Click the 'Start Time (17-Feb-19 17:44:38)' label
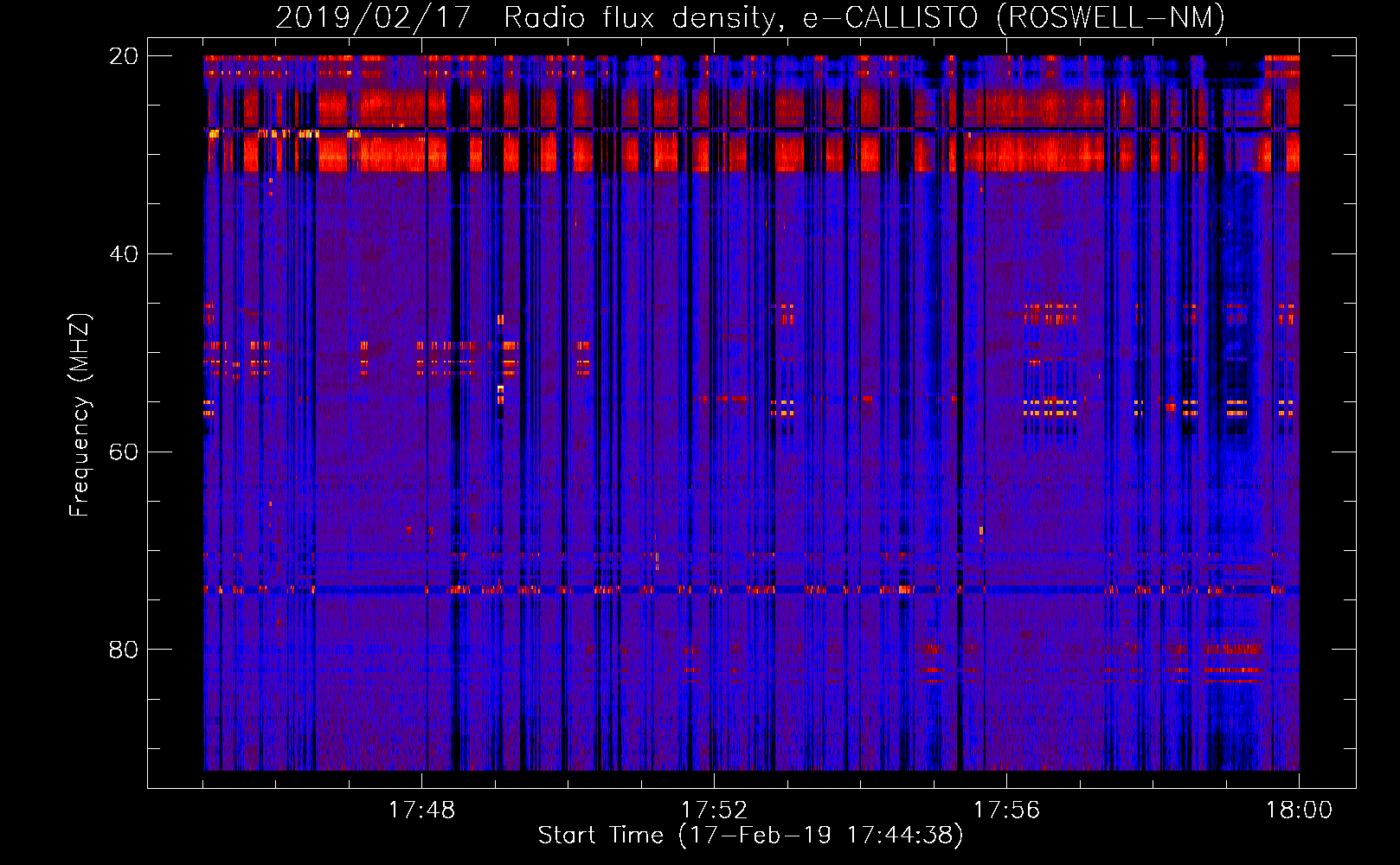The width and height of the screenshot is (1400, 865). click(x=750, y=836)
